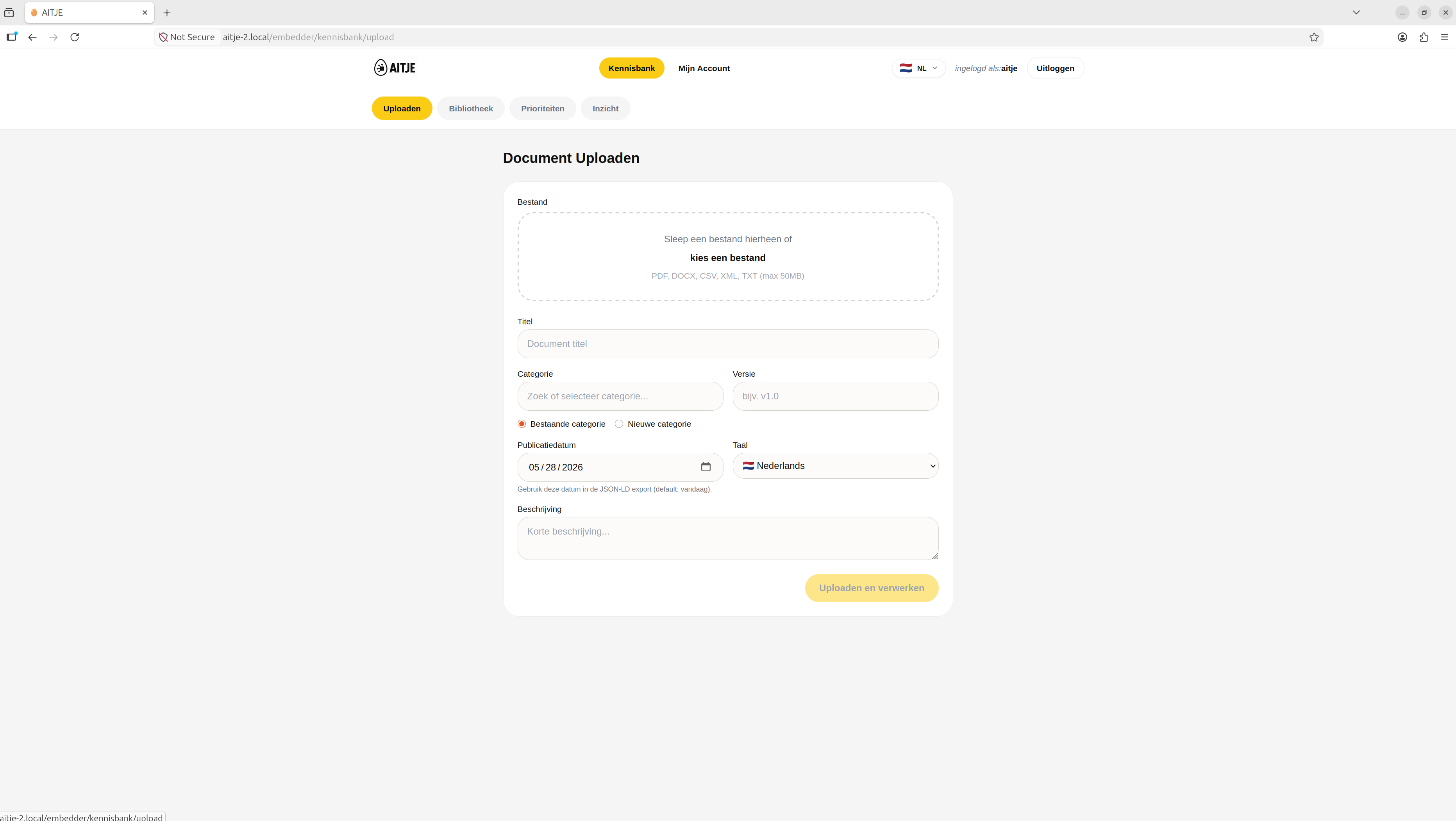Click the Bestand field label
1456x821 pixels.
click(532, 202)
